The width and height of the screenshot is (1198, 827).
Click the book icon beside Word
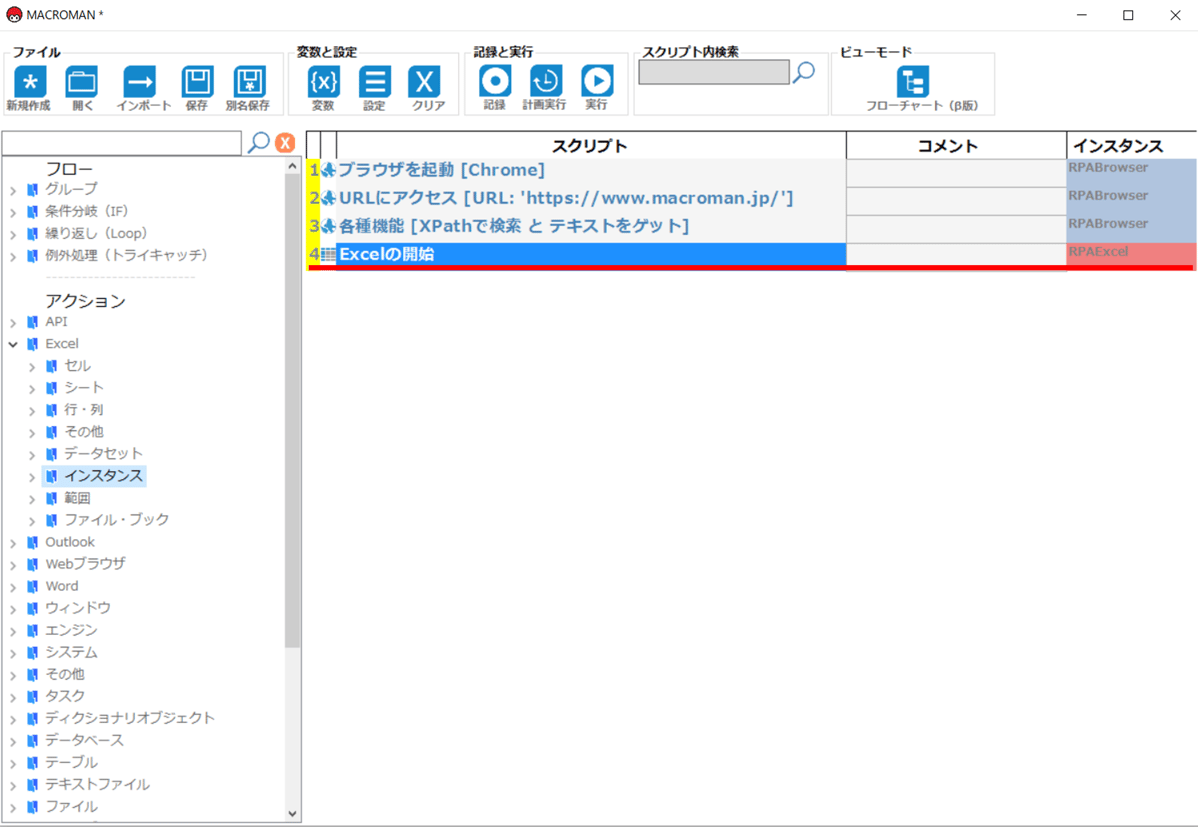(32, 587)
